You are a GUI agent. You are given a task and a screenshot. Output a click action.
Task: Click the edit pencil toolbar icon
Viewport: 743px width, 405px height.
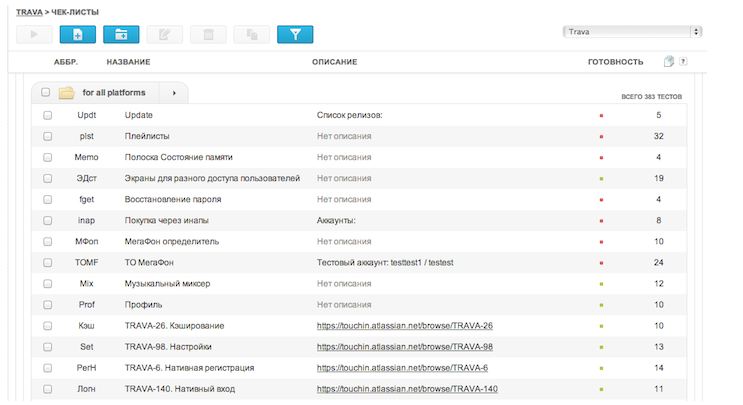click(164, 35)
